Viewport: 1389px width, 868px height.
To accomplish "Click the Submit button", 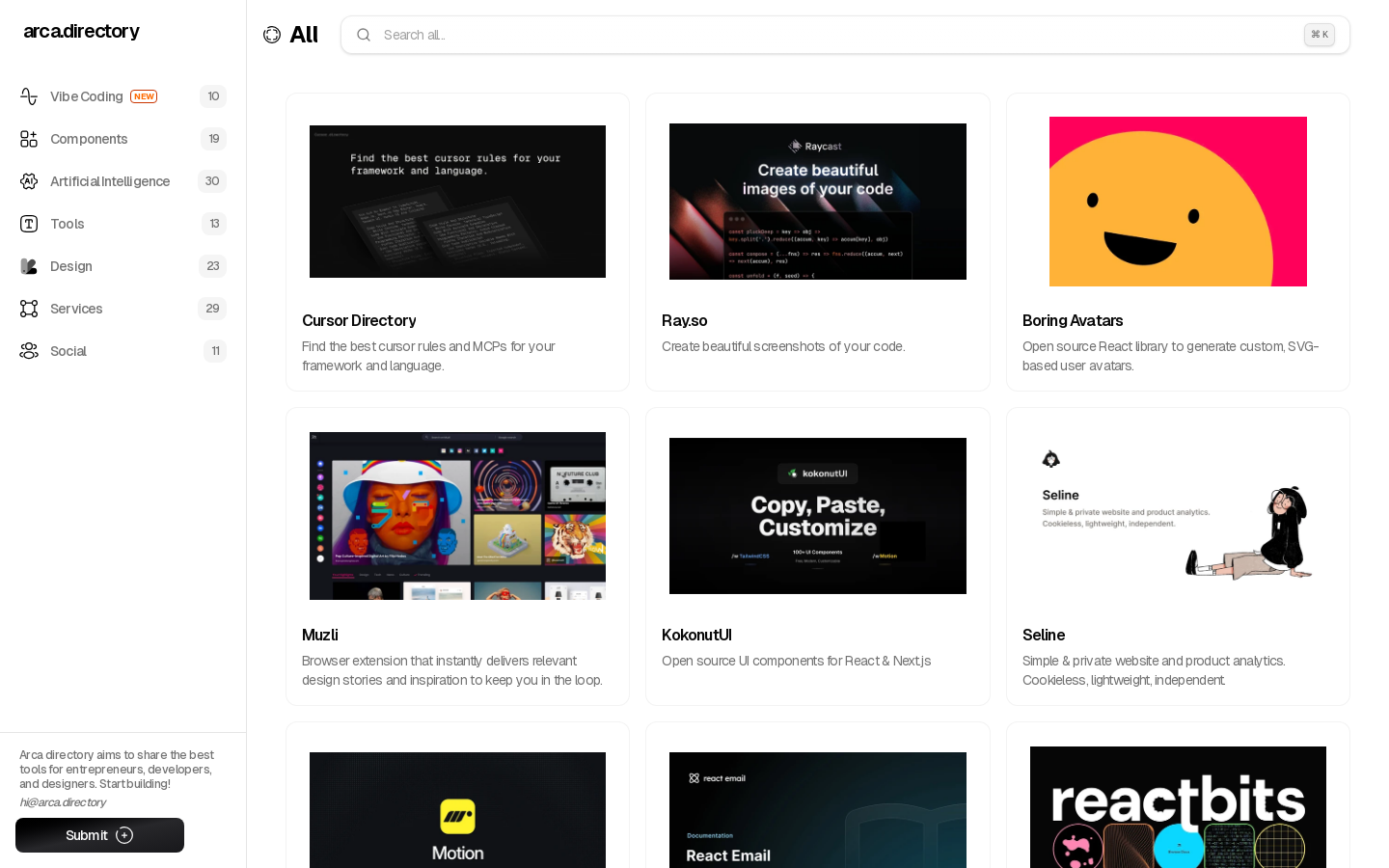I will pos(99,835).
